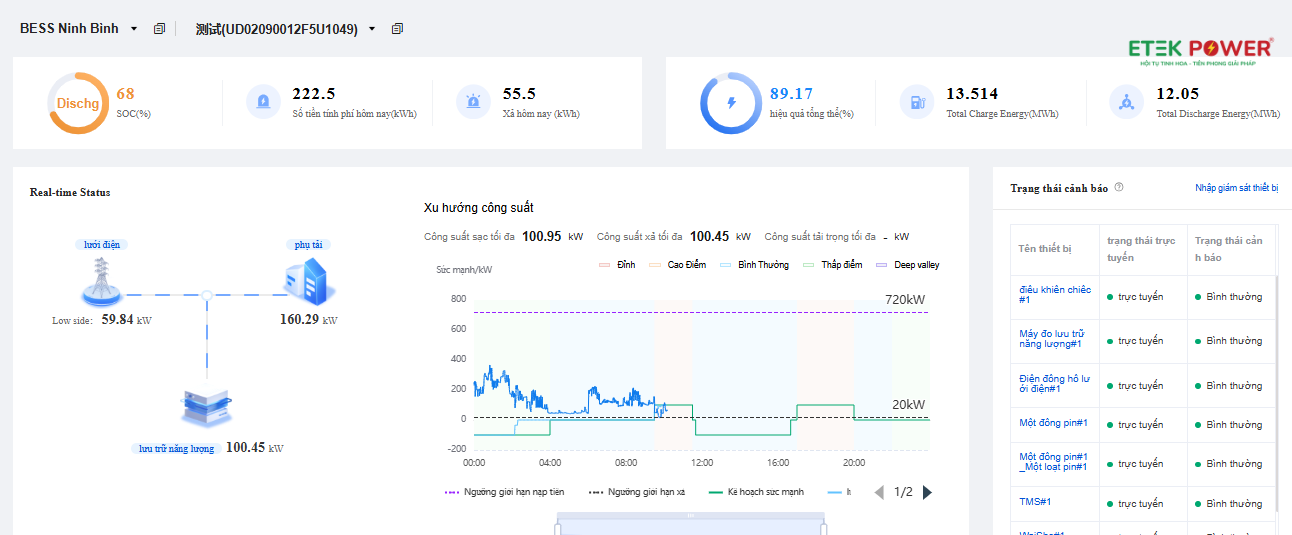Toggle the Cao Điểm legend entry
1292x535 pixels.
click(x=678, y=265)
